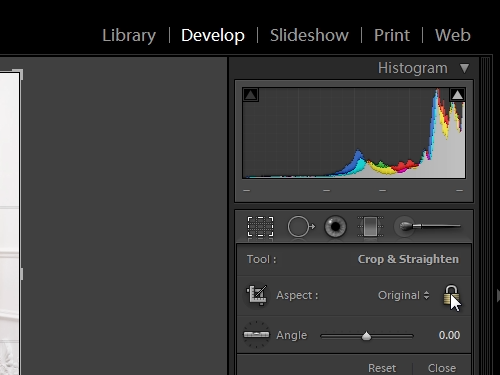500x375 pixels.
Task: Collapse the Histogram panel triangle
Action: click(464, 68)
